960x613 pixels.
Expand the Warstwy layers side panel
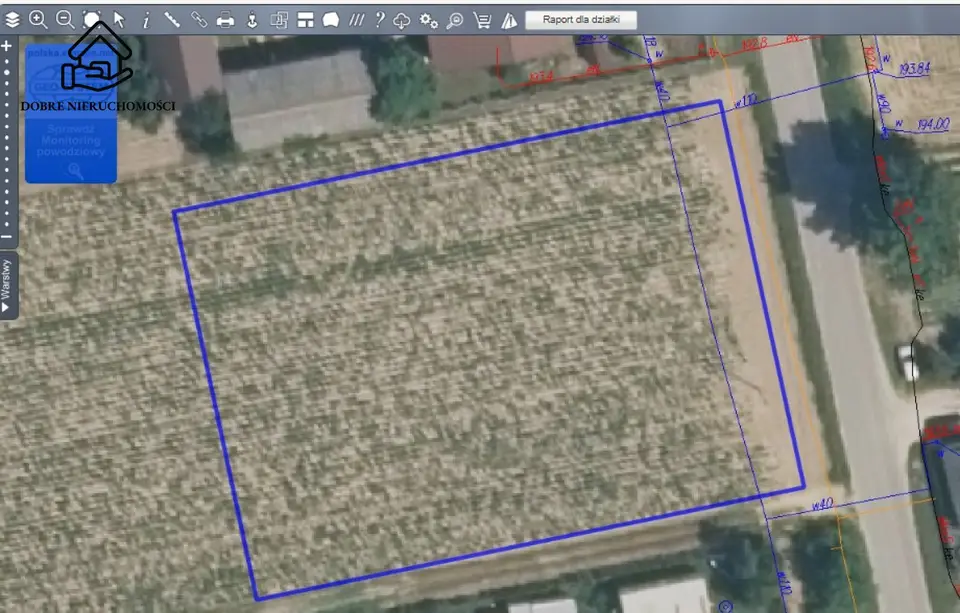tap(7, 285)
